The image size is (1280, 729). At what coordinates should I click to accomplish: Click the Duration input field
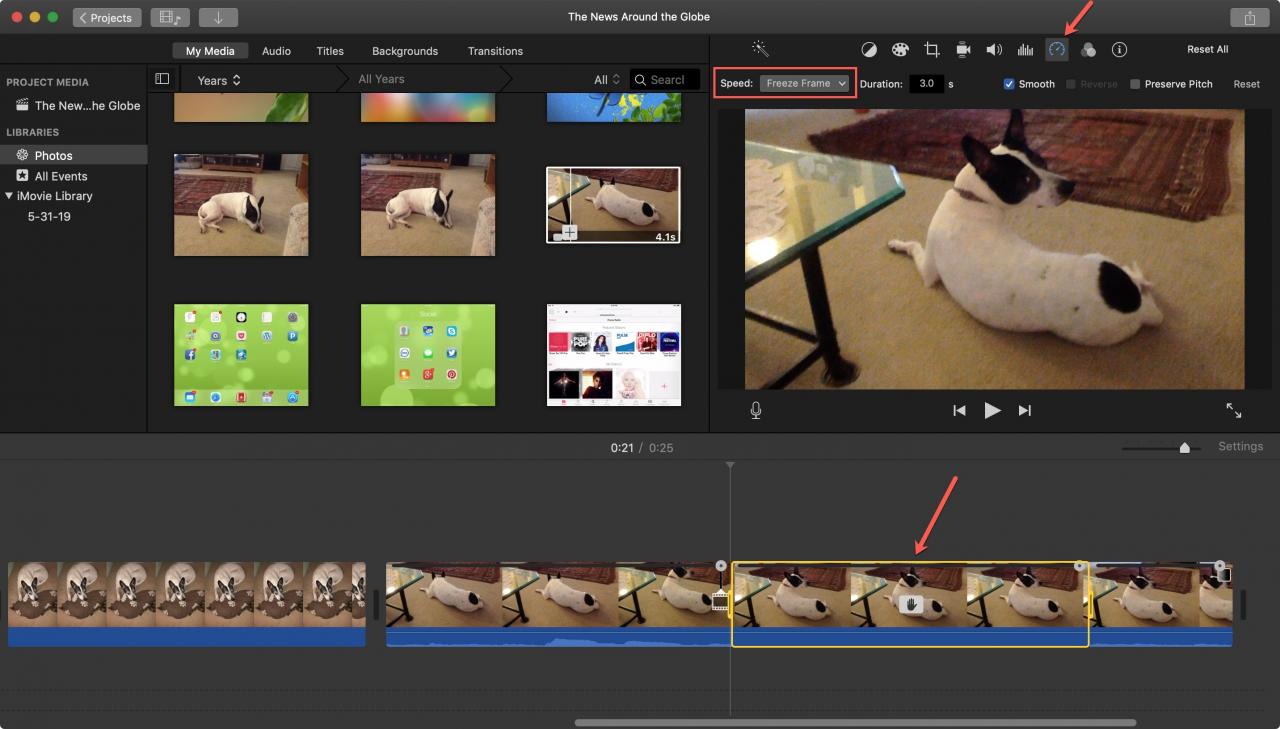click(927, 84)
